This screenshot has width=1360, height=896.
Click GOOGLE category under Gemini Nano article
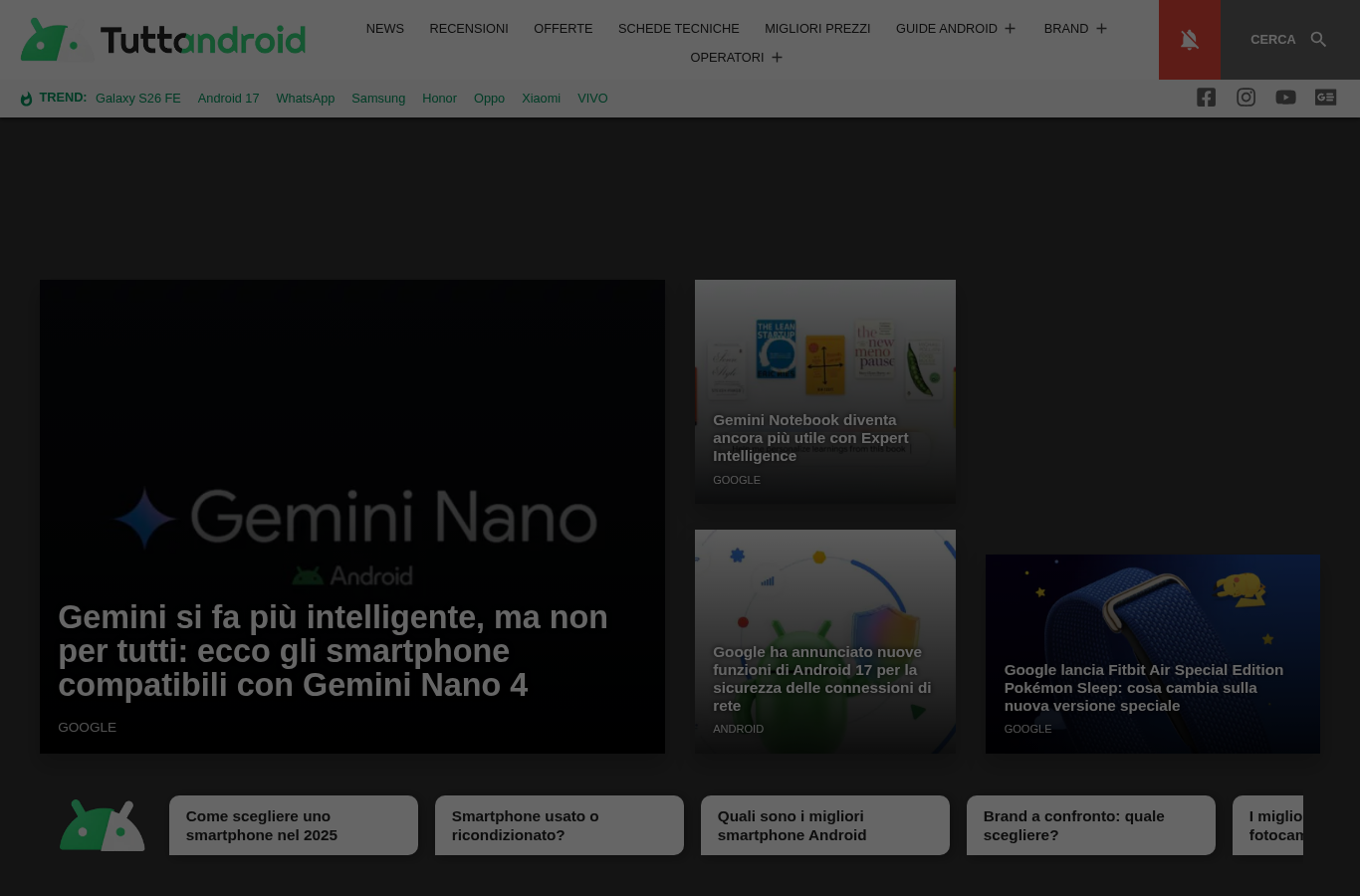pyautogui.click(x=87, y=728)
